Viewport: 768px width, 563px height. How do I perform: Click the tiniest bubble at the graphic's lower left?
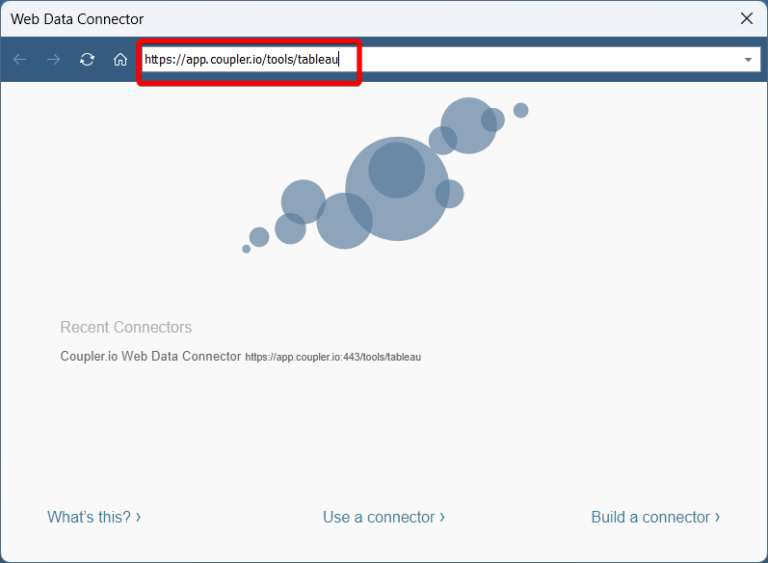pyautogui.click(x=246, y=249)
